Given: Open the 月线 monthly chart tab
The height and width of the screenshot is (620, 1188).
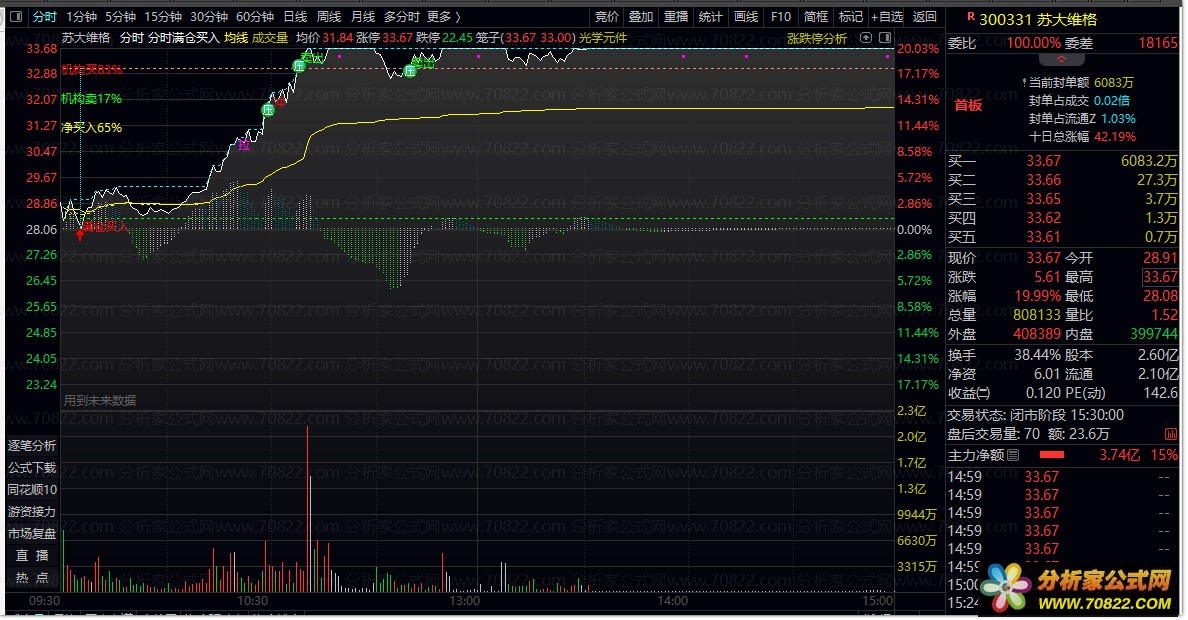Looking at the screenshot, I should pos(363,17).
